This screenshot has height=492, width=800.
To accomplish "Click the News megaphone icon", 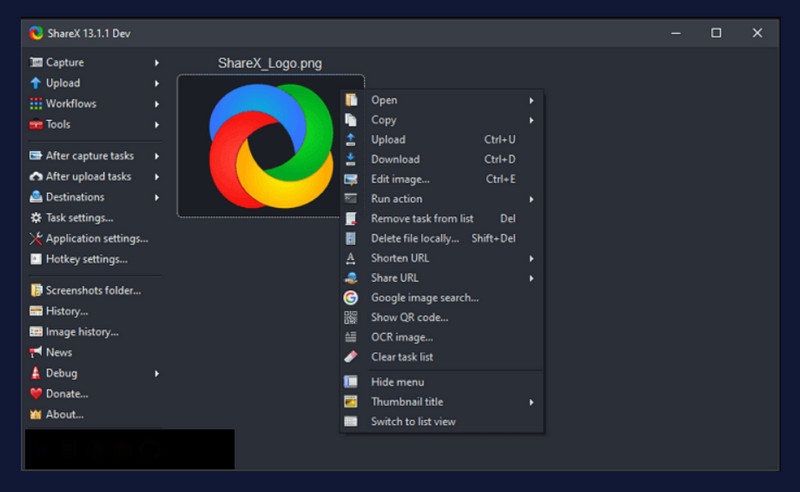I will pos(36,352).
